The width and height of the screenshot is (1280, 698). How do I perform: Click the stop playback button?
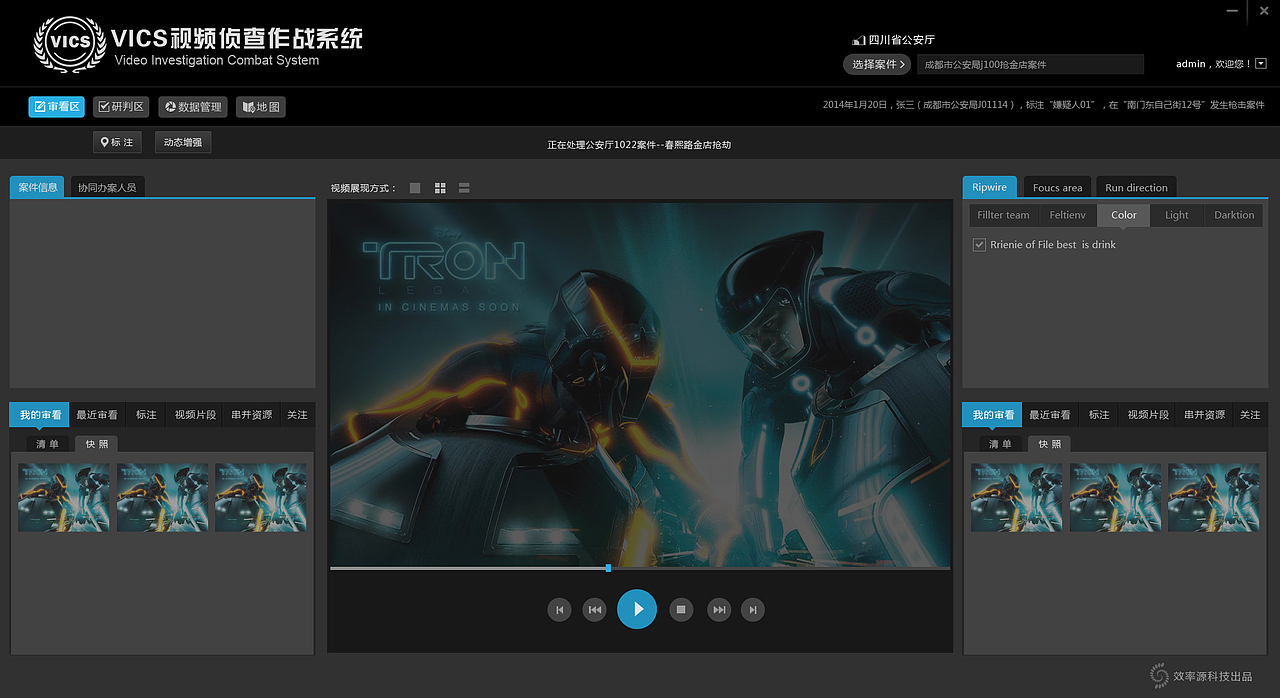681,609
